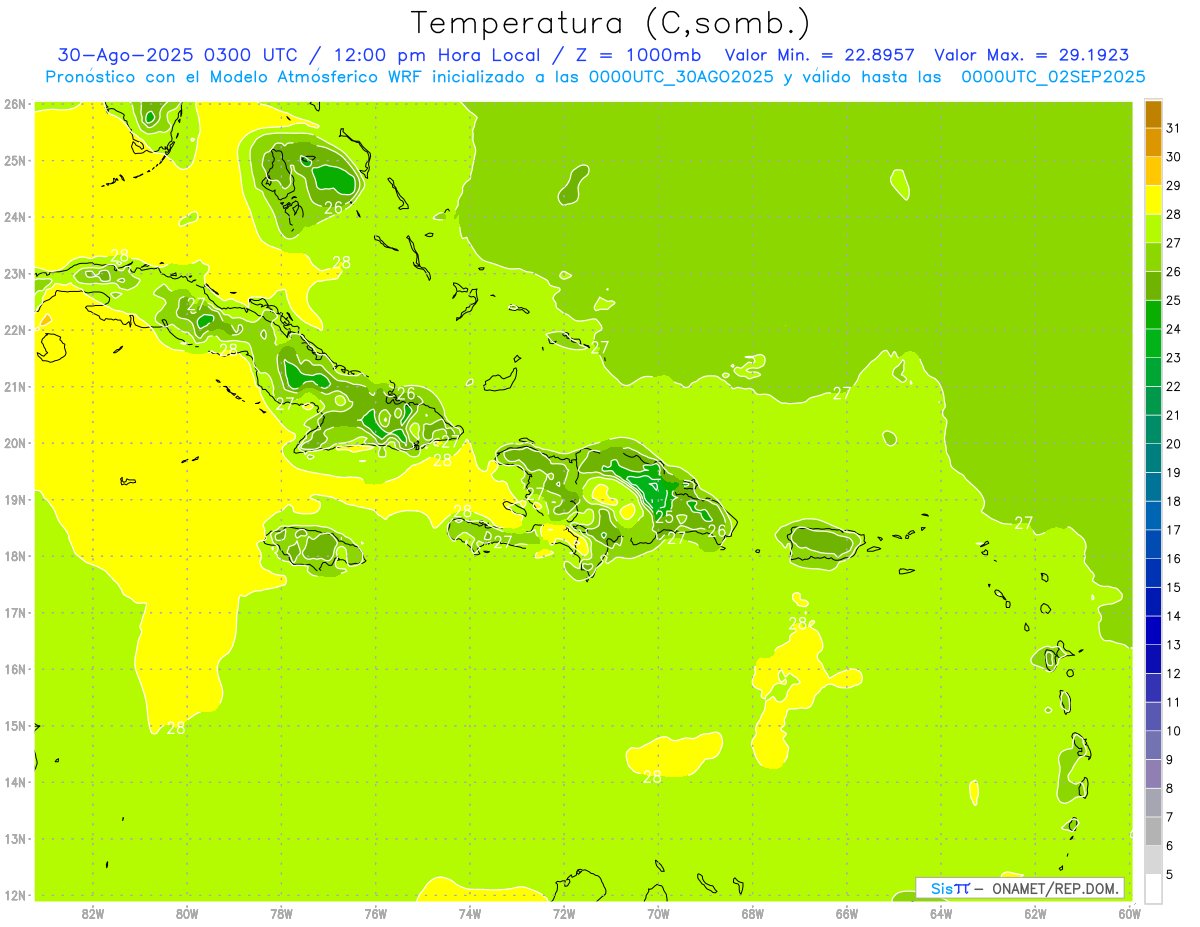The height and width of the screenshot is (927, 1200).
Task: Click latitude axis label "17N"
Action: coord(15,613)
